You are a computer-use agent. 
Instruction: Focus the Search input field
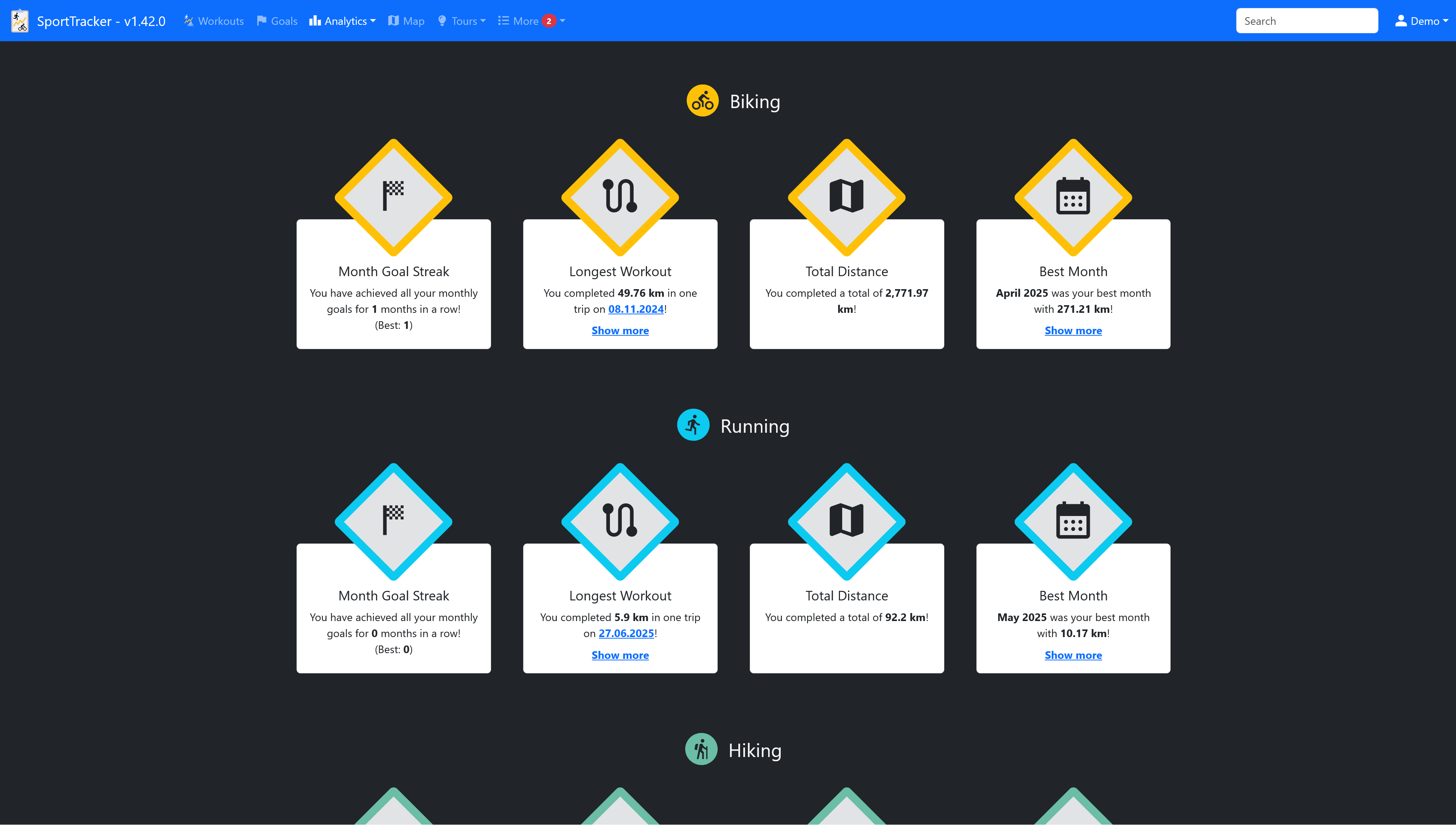pyautogui.click(x=1306, y=21)
